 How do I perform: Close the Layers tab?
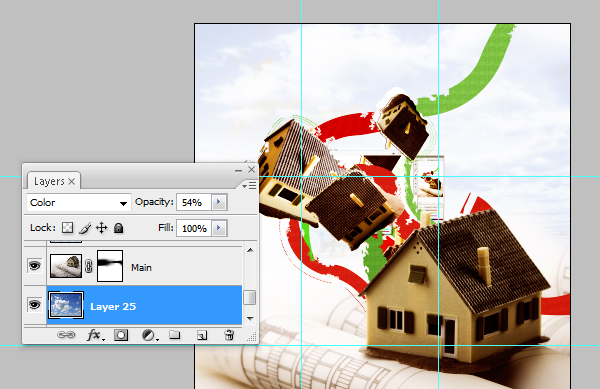[72, 181]
